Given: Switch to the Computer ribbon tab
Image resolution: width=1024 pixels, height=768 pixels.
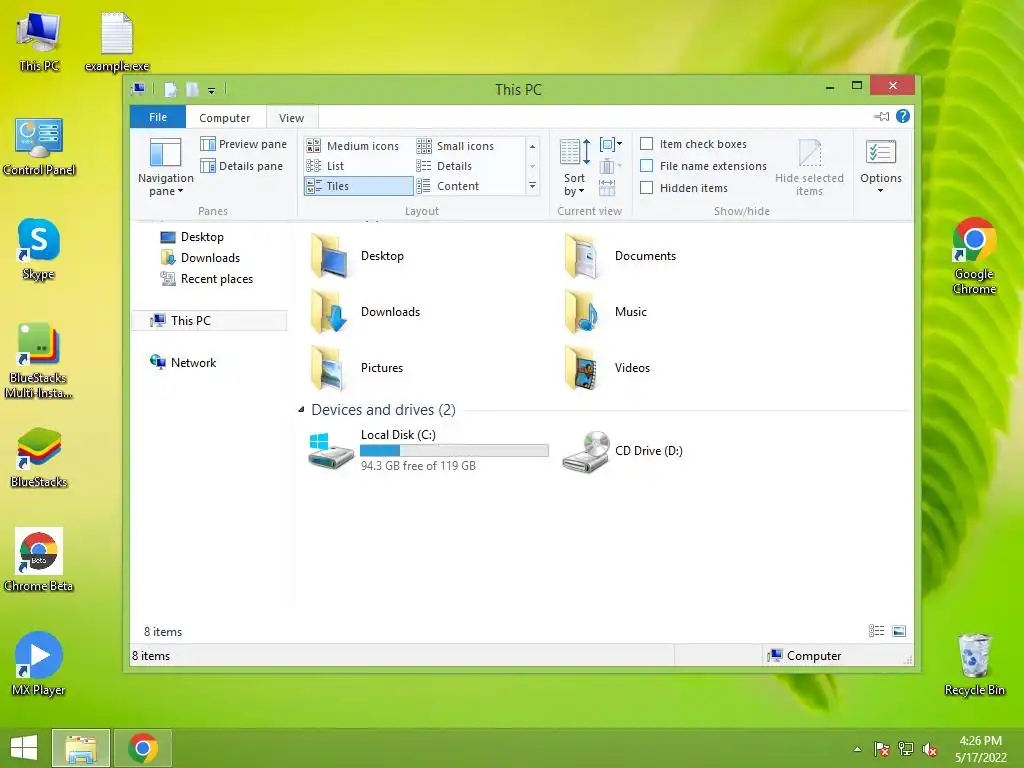Looking at the screenshot, I should click(x=225, y=118).
